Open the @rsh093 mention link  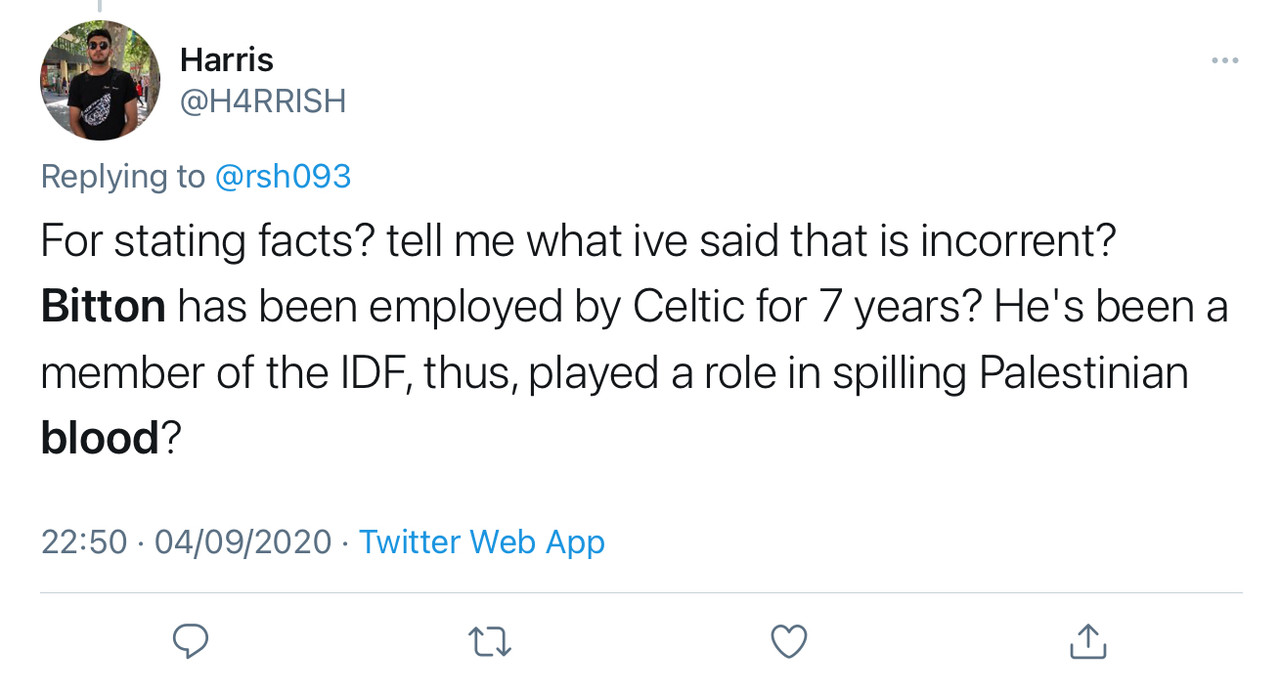(x=283, y=176)
